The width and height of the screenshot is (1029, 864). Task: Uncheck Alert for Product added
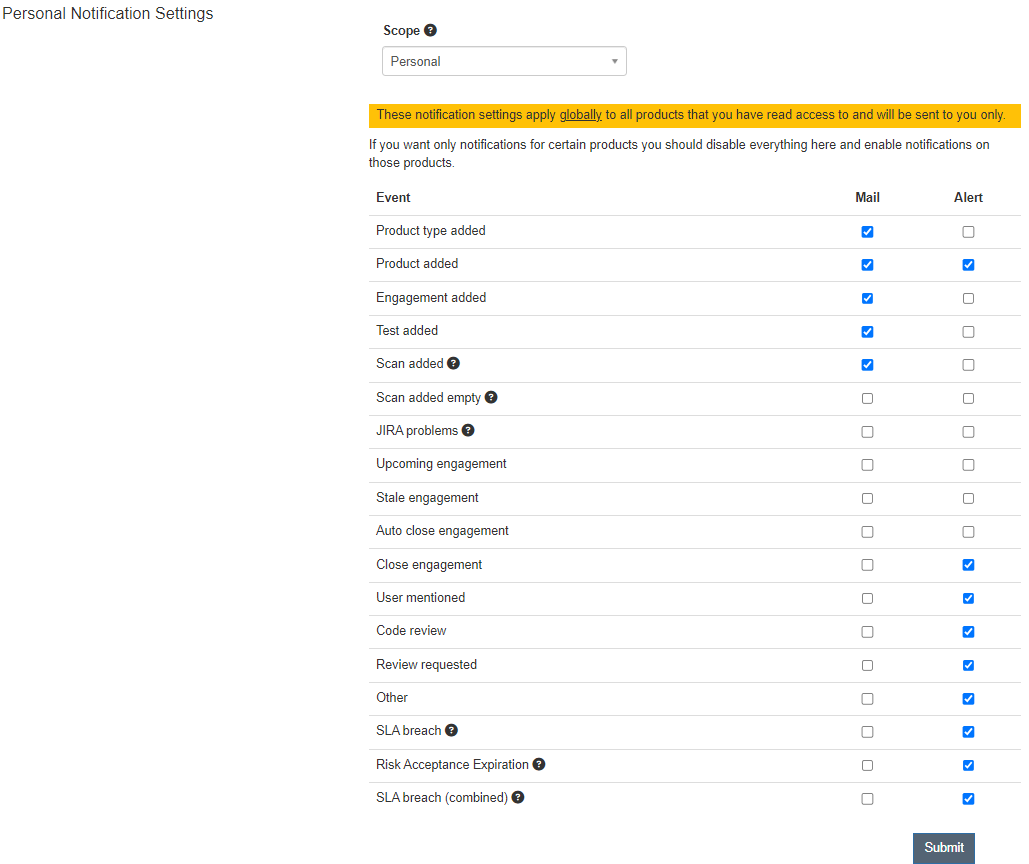coord(968,265)
